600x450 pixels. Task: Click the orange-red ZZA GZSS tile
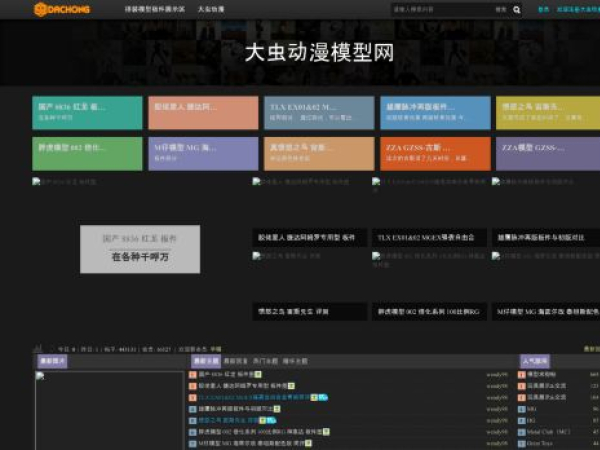tap(435, 153)
